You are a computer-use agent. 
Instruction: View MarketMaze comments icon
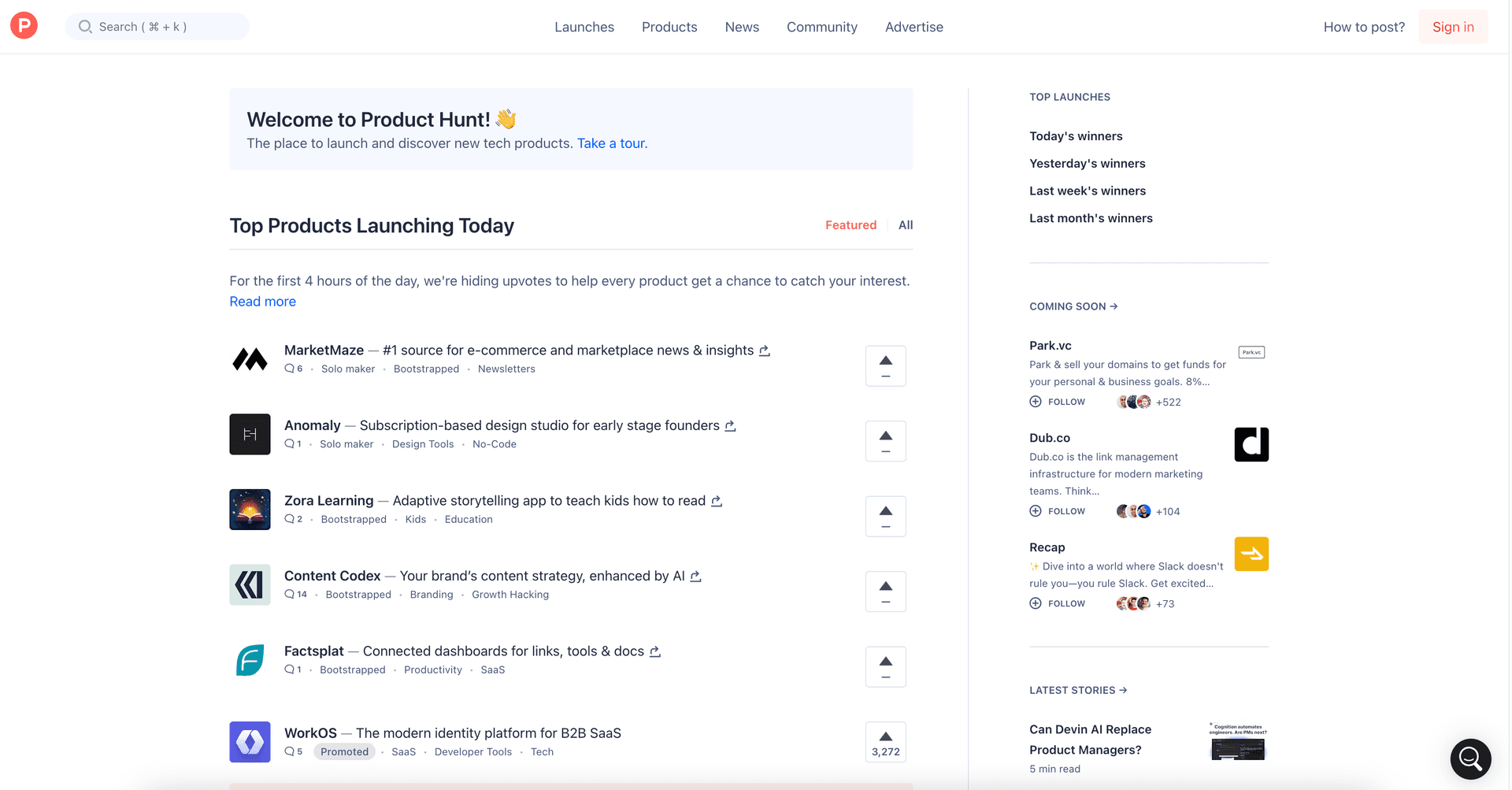(289, 369)
